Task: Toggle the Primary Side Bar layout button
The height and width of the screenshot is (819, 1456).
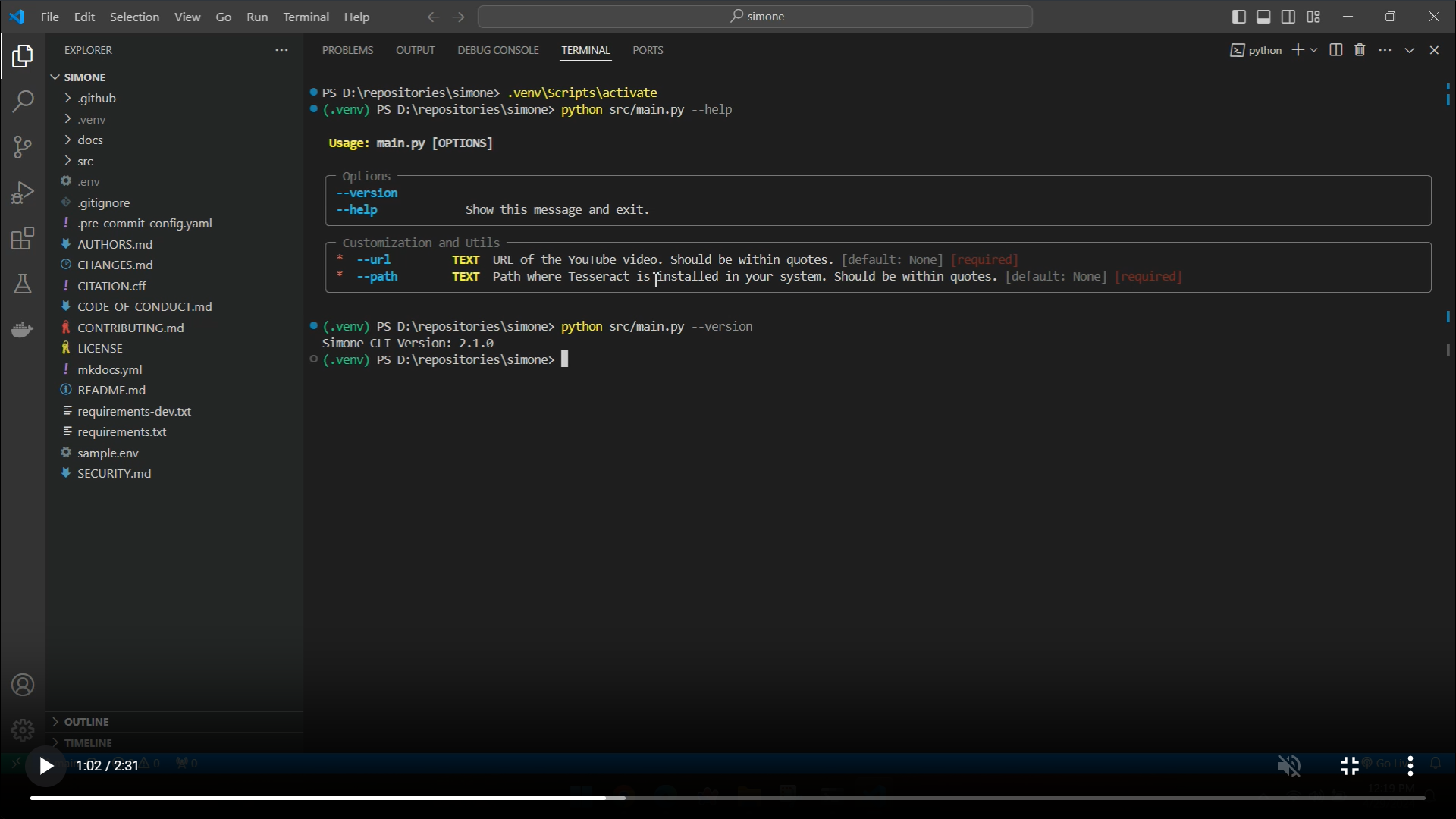Action: (x=1239, y=17)
